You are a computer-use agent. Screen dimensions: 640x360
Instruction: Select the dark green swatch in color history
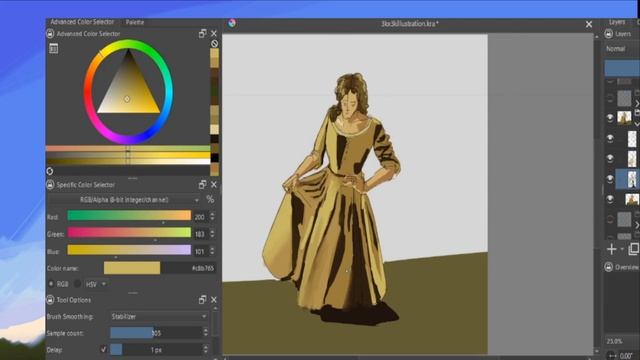pyautogui.click(x=214, y=91)
